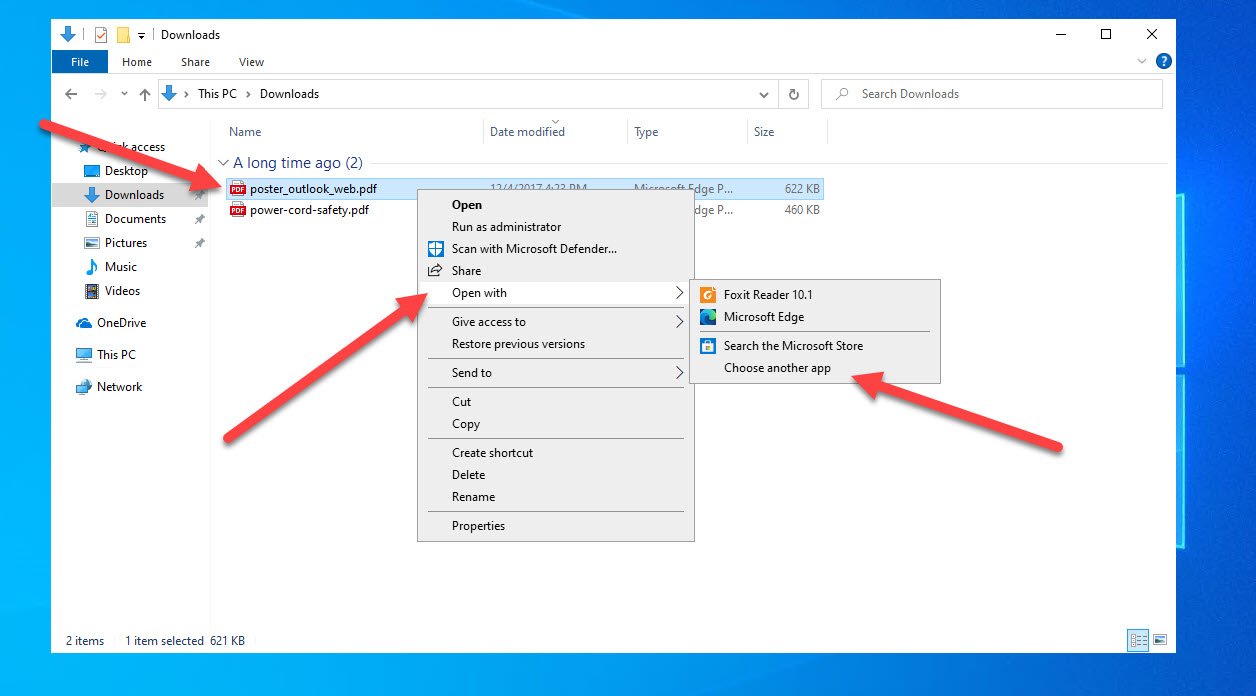1256x696 pixels.
Task: Switch to the View ribbon tab
Action: click(x=251, y=62)
